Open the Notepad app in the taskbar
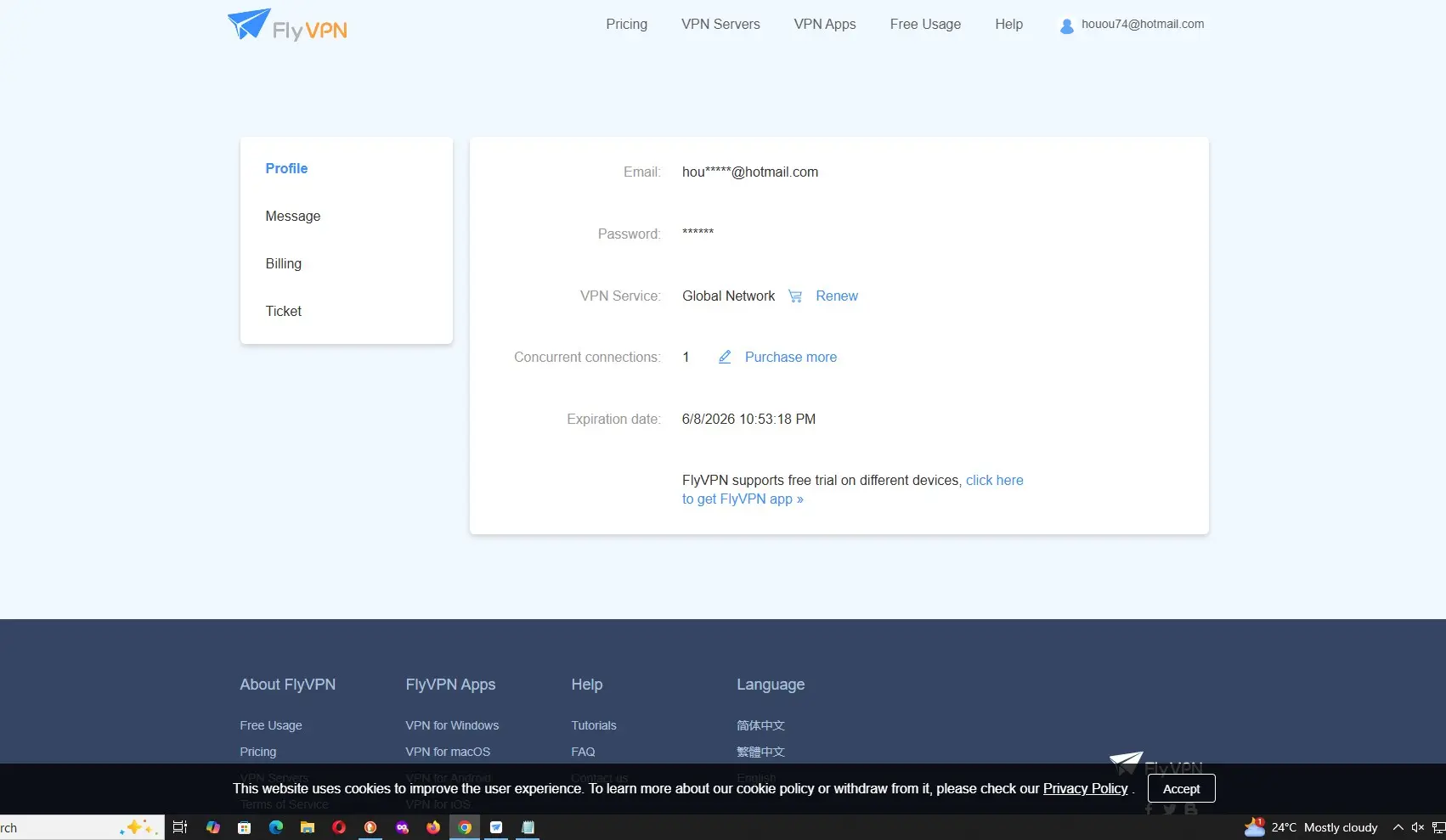1446x840 pixels. (x=528, y=827)
